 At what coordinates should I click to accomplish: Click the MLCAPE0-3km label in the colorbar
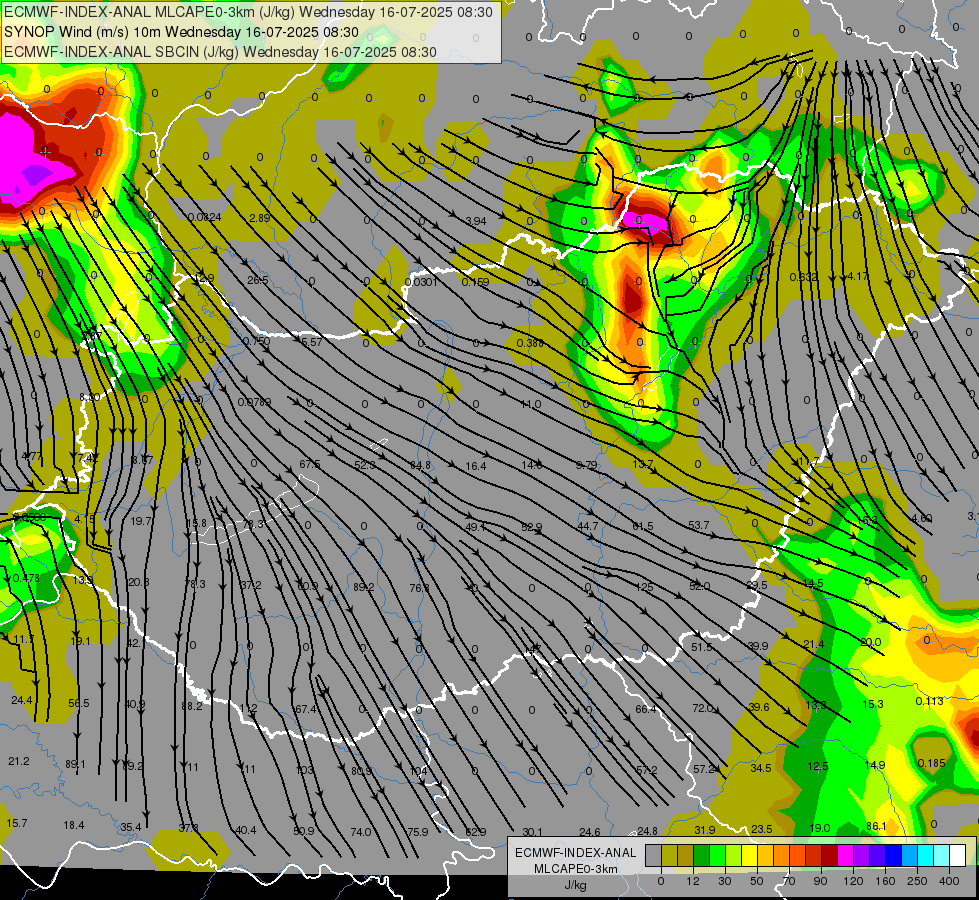pos(575,869)
